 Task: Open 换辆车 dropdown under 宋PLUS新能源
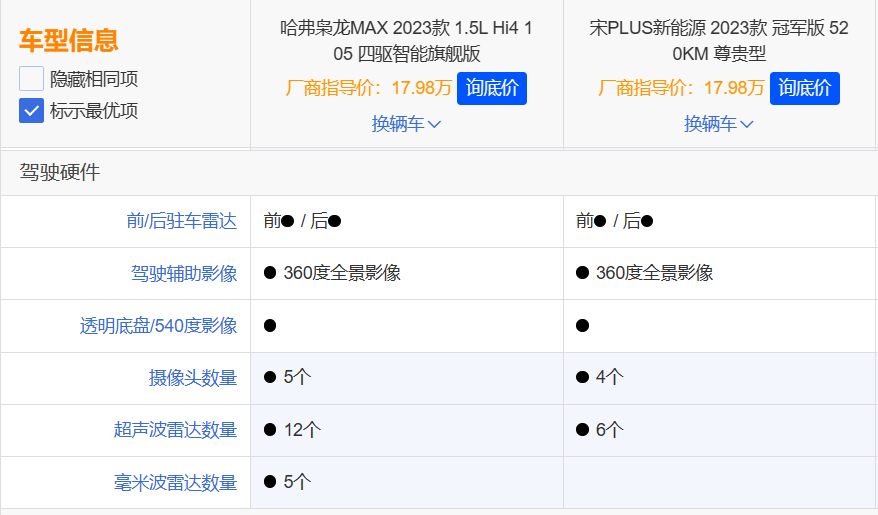click(719, 124)
